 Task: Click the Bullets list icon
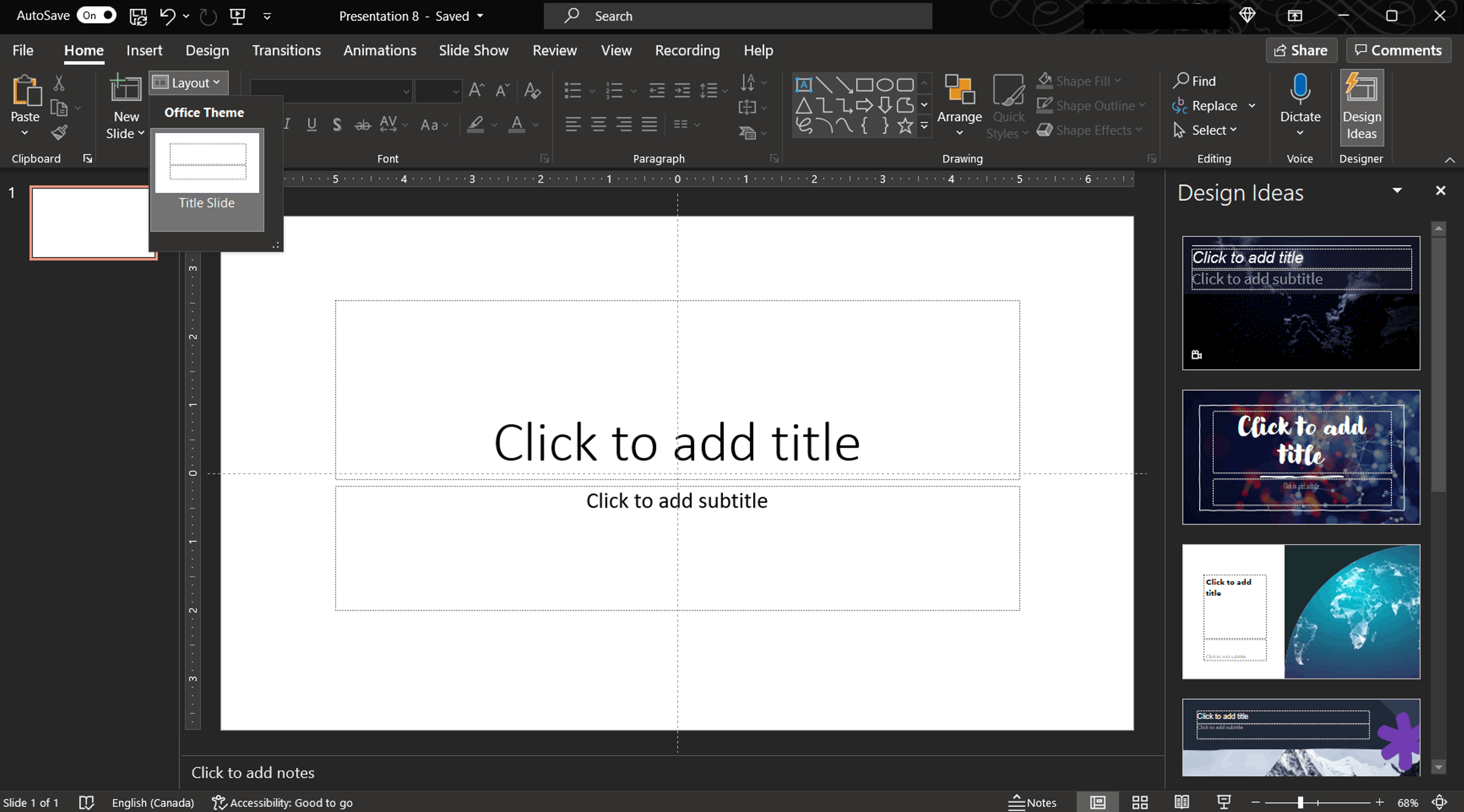572,90
